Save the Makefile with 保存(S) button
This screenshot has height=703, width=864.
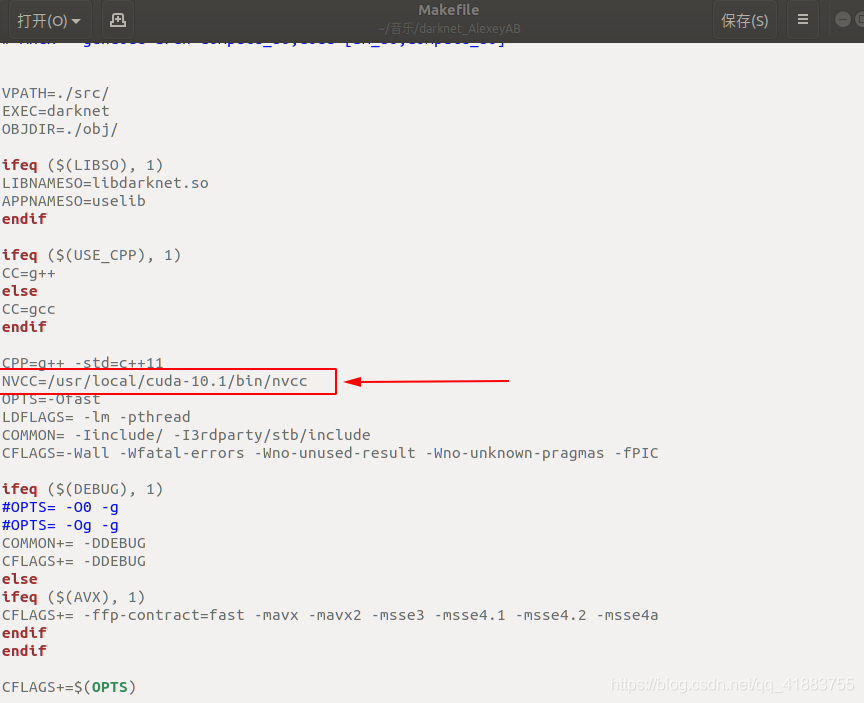(744, 21)
